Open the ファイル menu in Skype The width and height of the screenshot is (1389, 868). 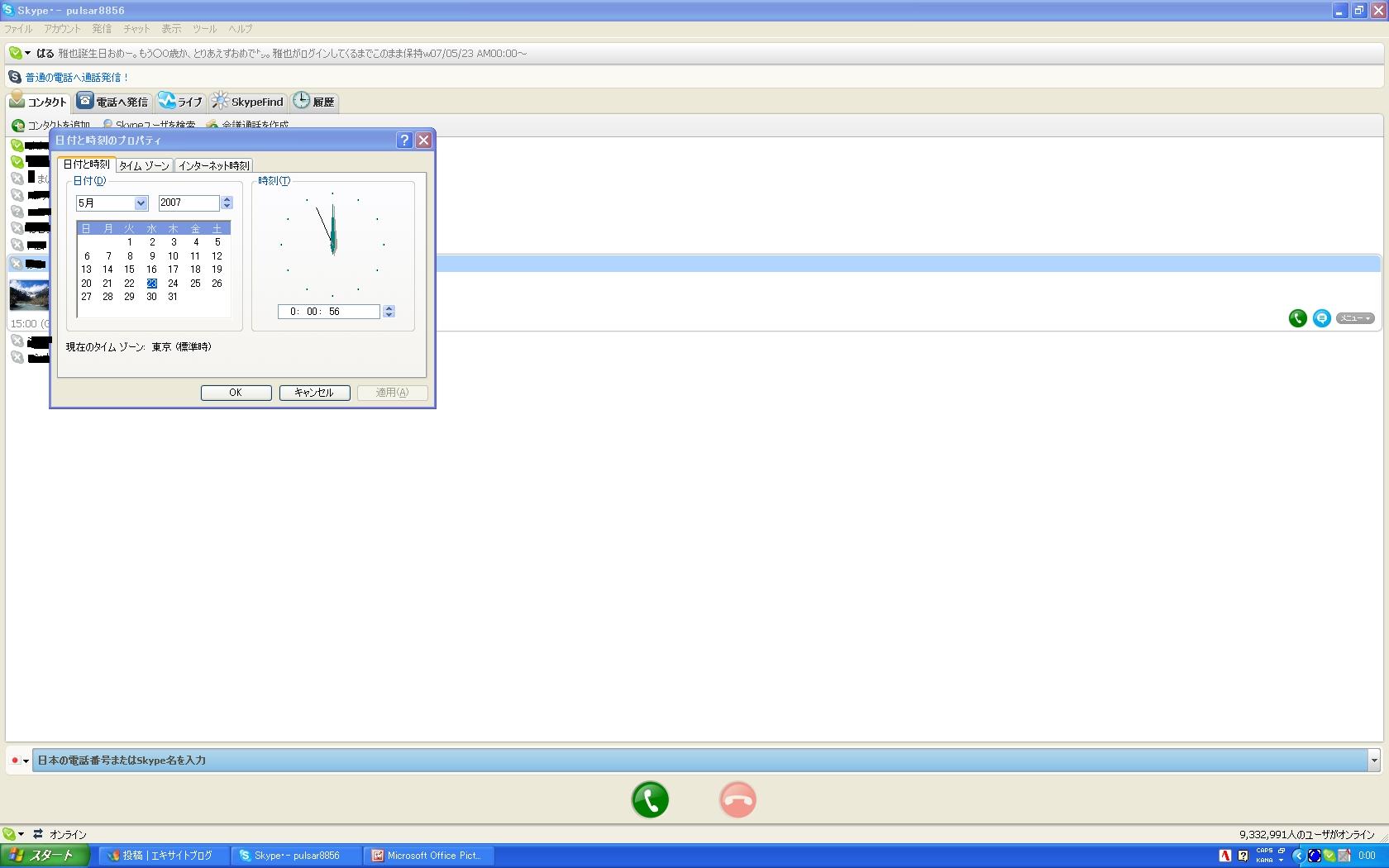tap(18, 29)
